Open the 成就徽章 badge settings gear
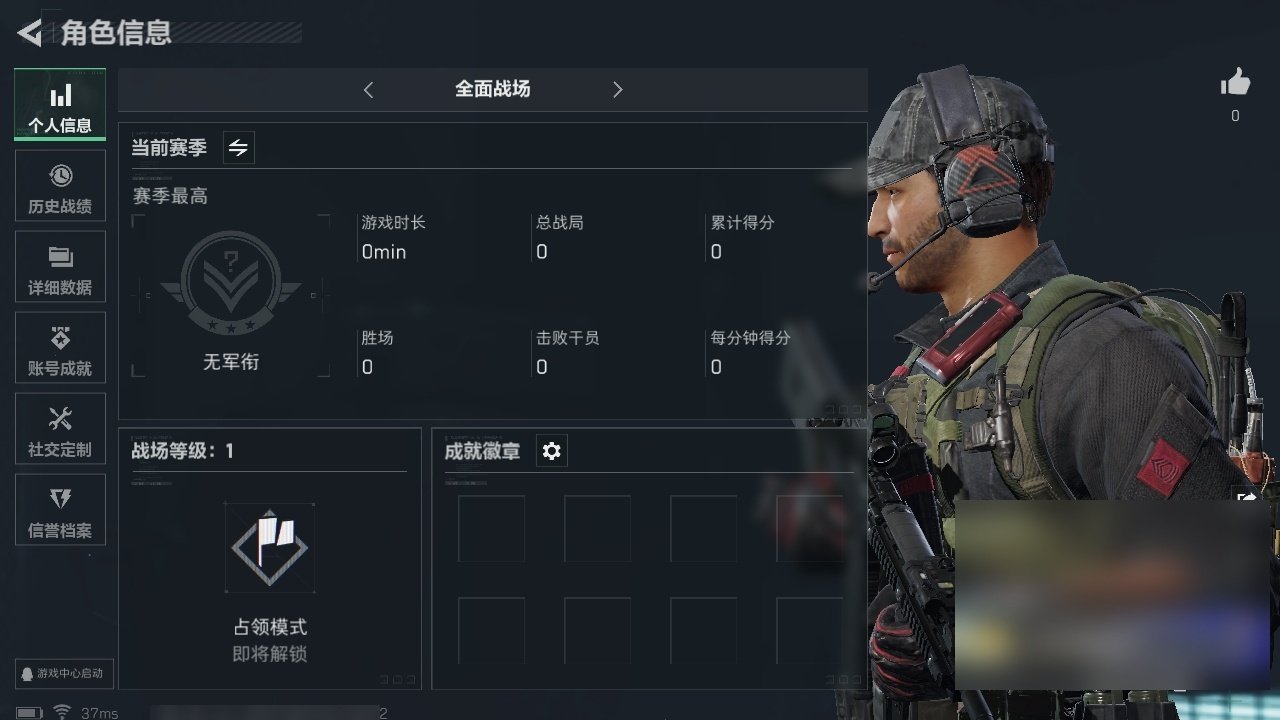The height and width of the screenshot is (720, 1280). pyautogui.click(x=551, y=451)
